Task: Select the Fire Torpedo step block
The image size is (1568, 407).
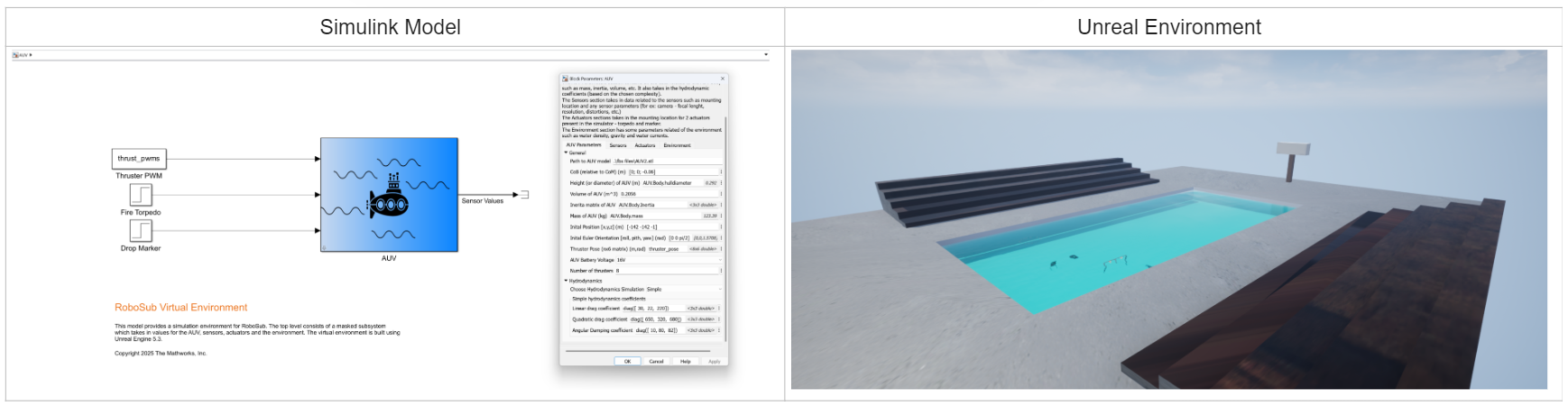Action: click(141, 194)
